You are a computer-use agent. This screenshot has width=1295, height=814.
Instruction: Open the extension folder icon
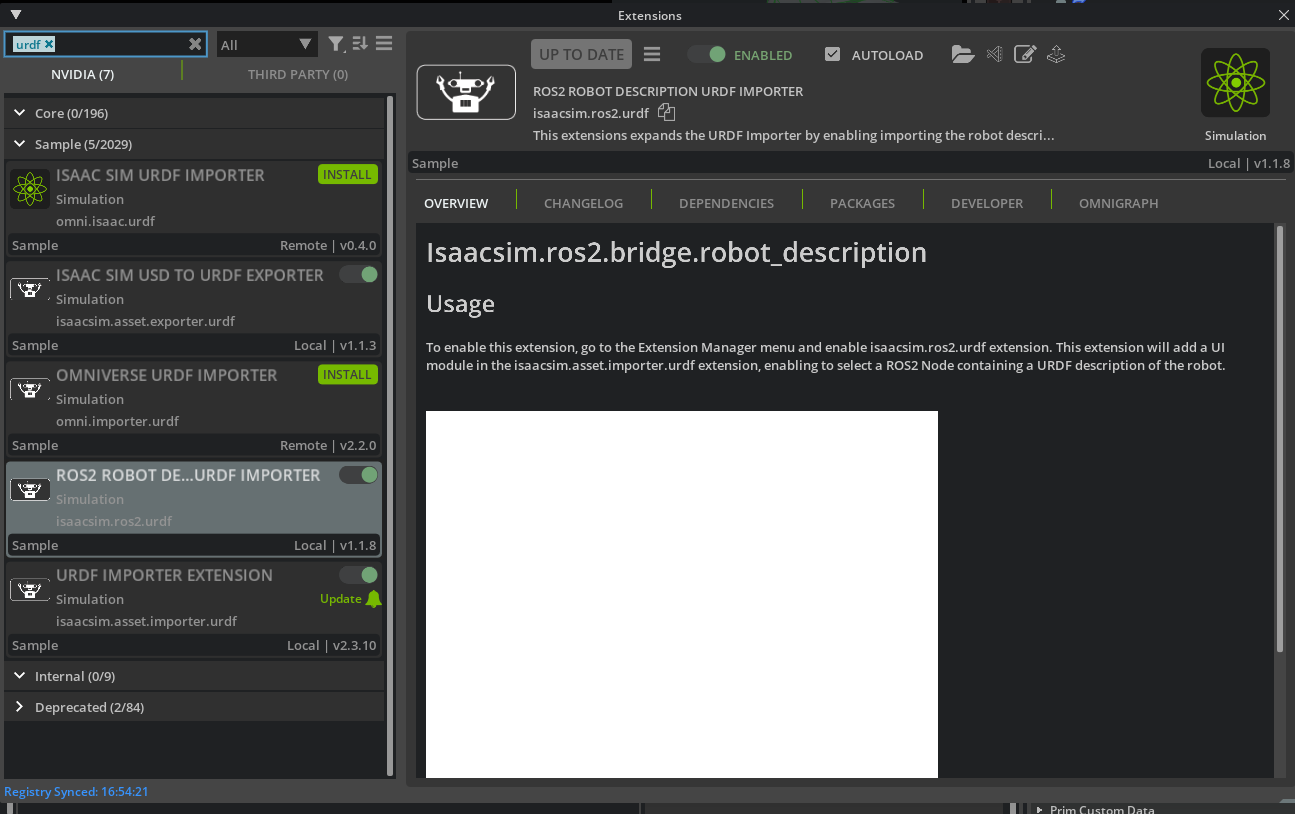[x=962, y=54]
